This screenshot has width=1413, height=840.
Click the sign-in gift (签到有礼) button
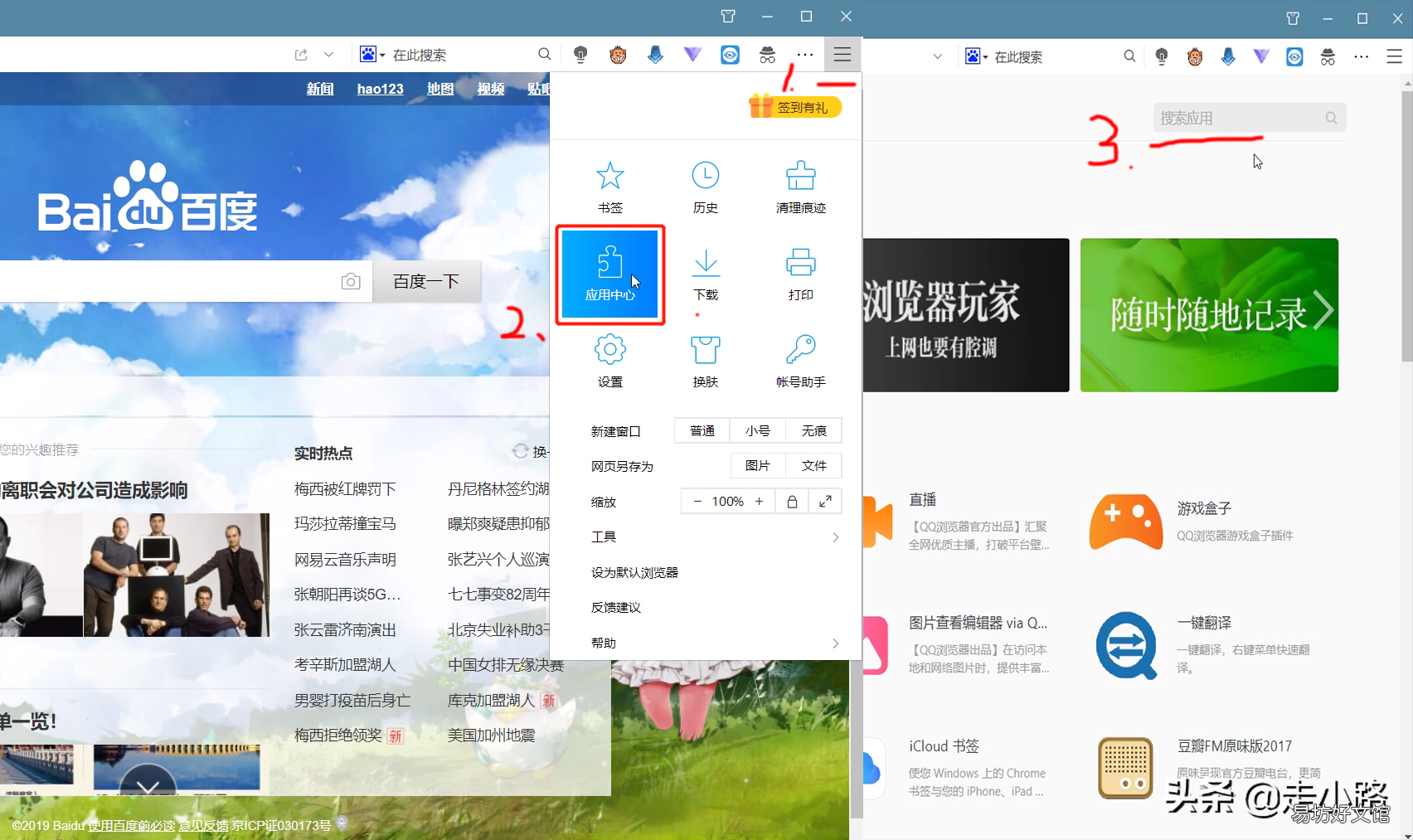(x=795, y=106)
